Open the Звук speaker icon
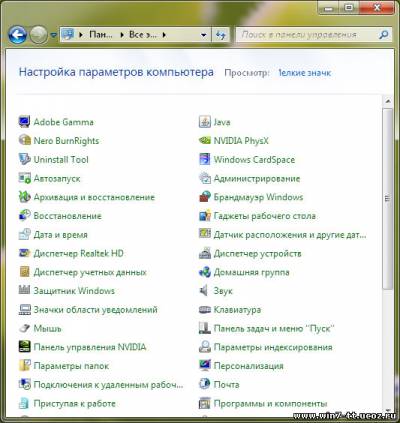This screenshot has width=400, height=423. 204,291
